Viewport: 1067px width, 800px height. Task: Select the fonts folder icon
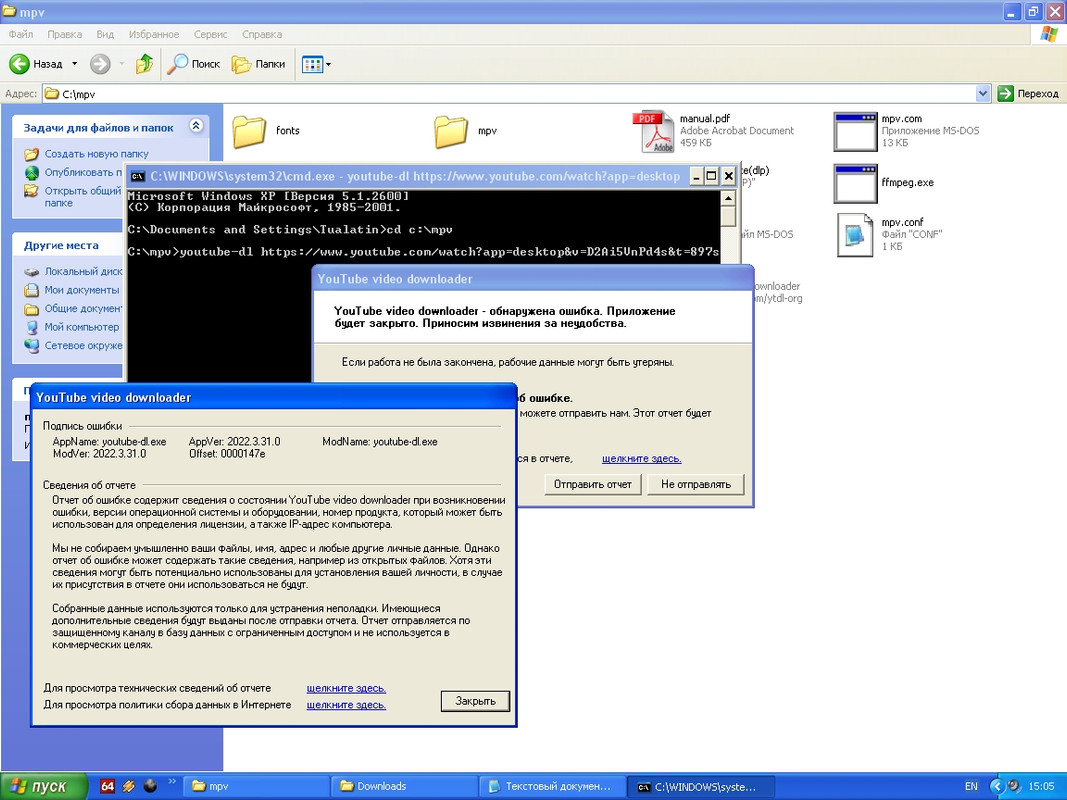tap(249, 131)
